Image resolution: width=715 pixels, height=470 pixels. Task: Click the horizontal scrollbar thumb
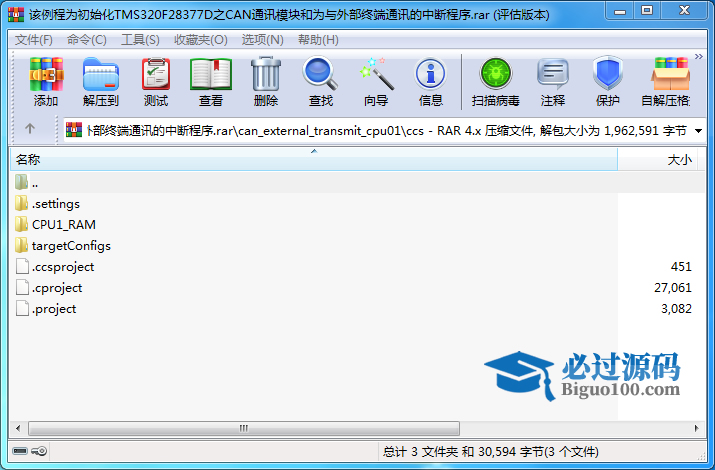coord(244,428)
